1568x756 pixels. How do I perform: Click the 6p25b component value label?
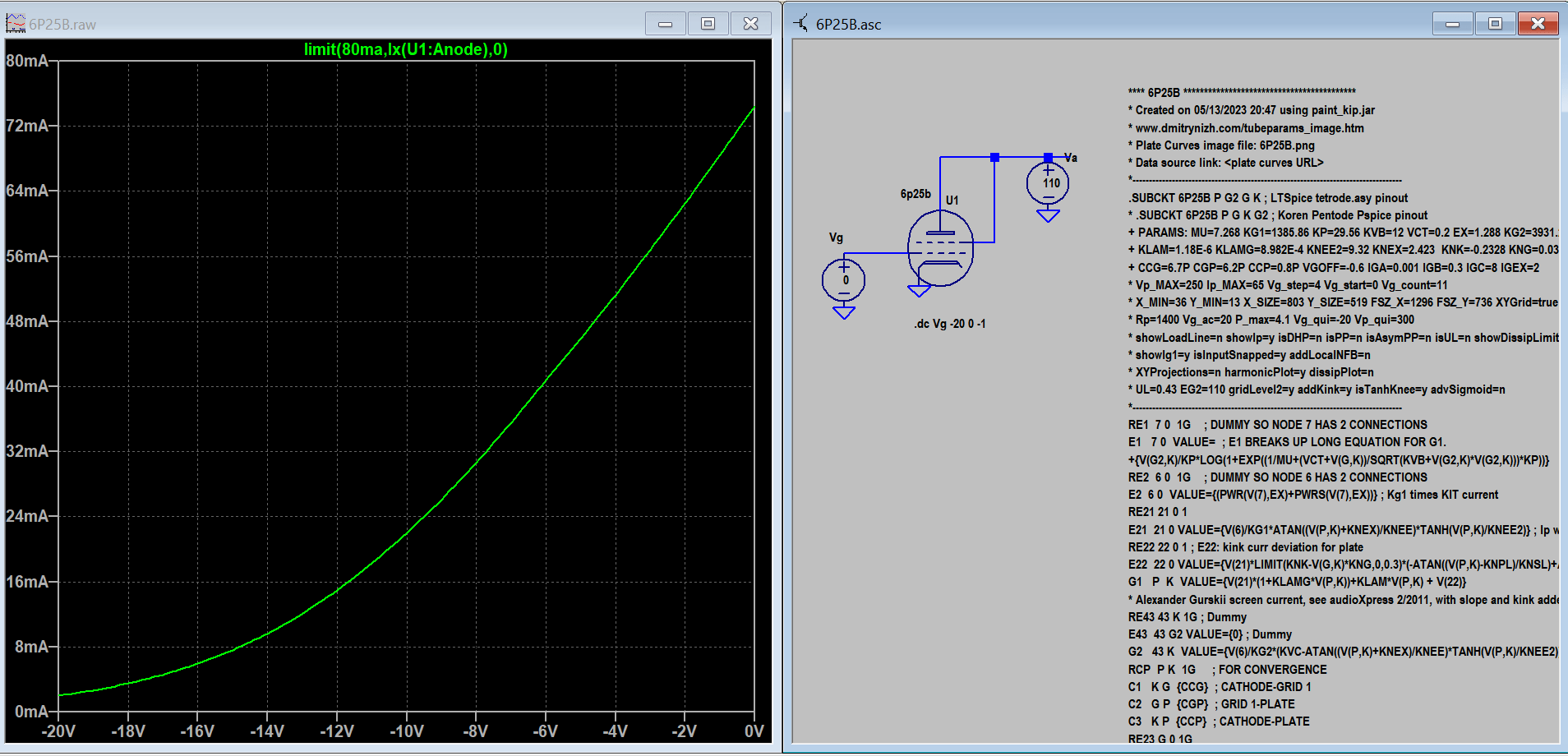pos(915,194)
